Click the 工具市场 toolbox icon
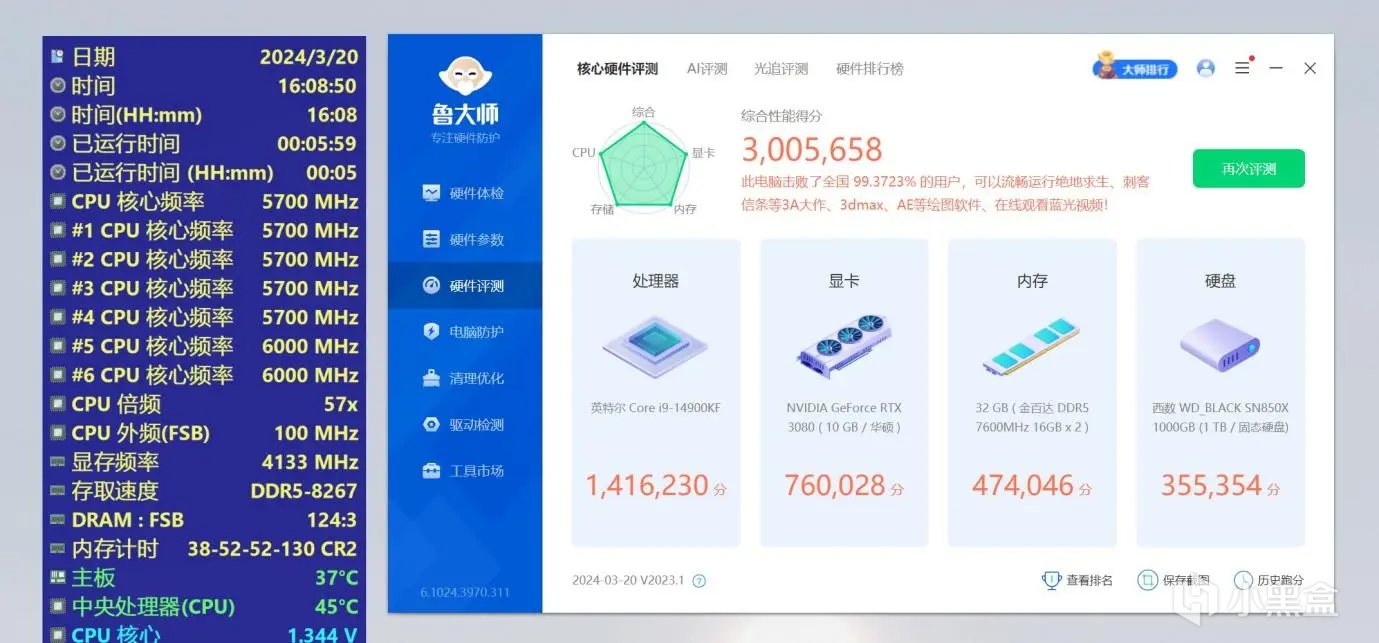 (x=431, y=470)
